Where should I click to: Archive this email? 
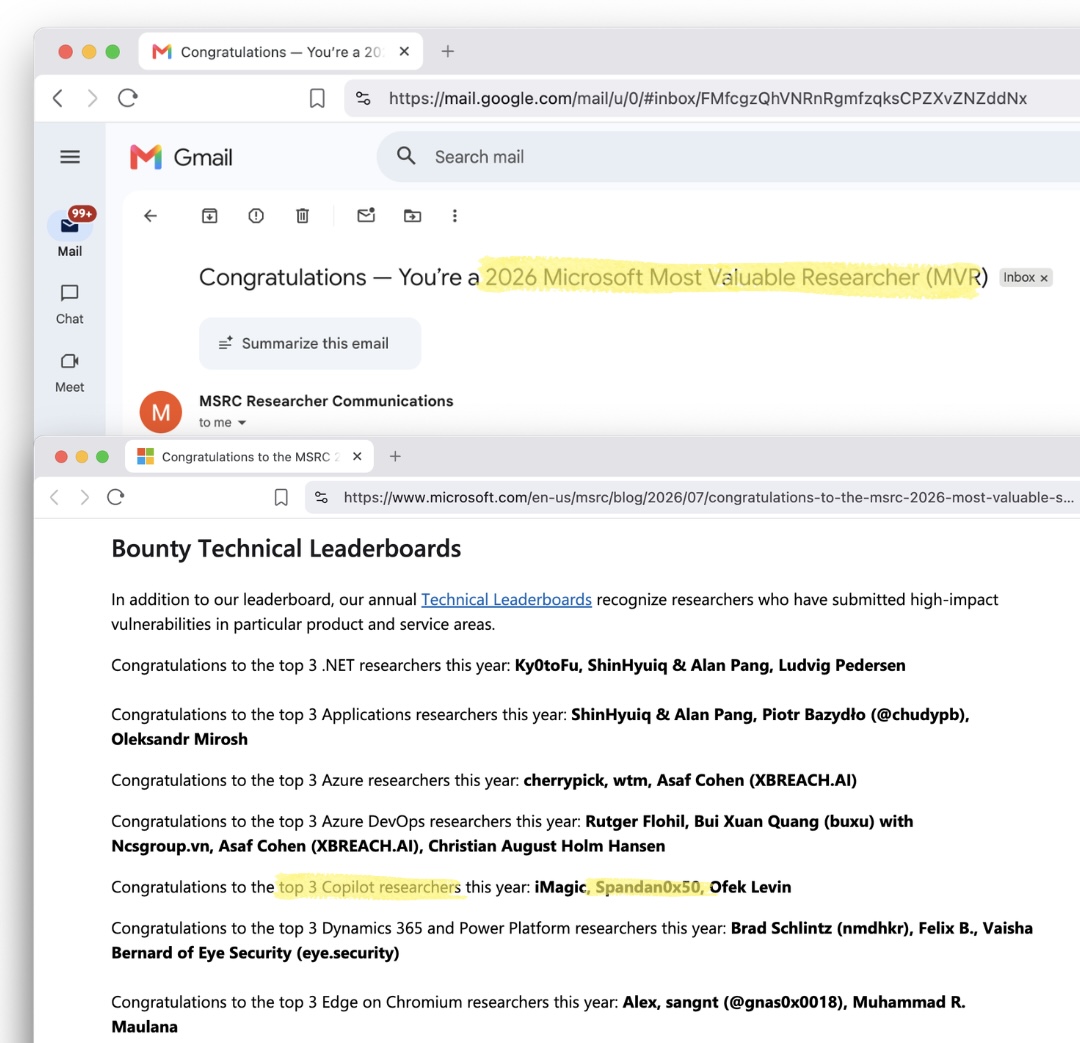click(x=209, y=216)
